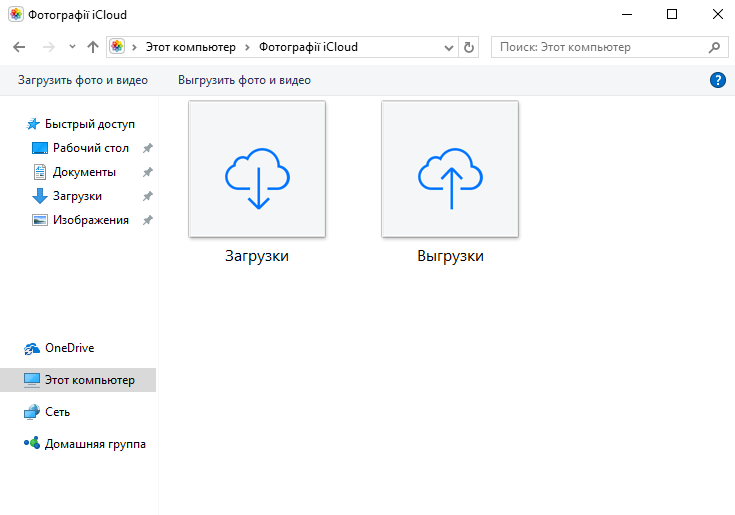Select Быстрый доступ in the sidebar
The height and width of the screenshot is (515, 735).
(x=90, y=124)
